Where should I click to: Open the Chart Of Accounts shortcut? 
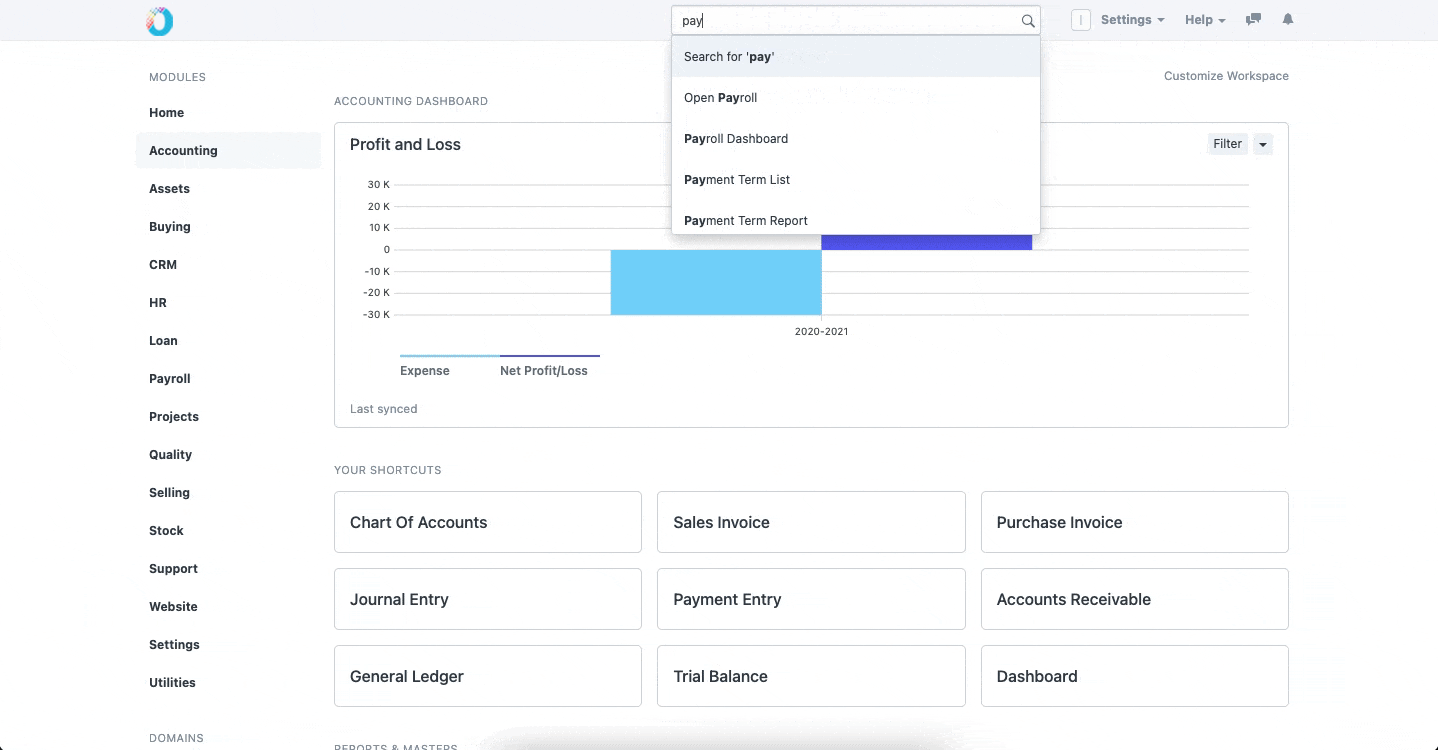click(x=488, y=522)
